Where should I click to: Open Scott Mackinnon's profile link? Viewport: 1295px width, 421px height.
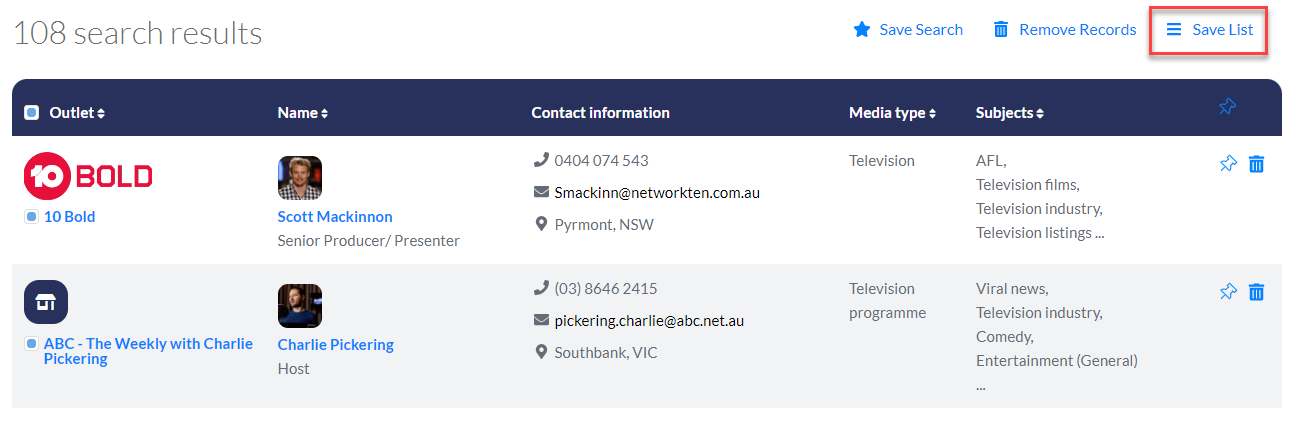coord(335,217)
